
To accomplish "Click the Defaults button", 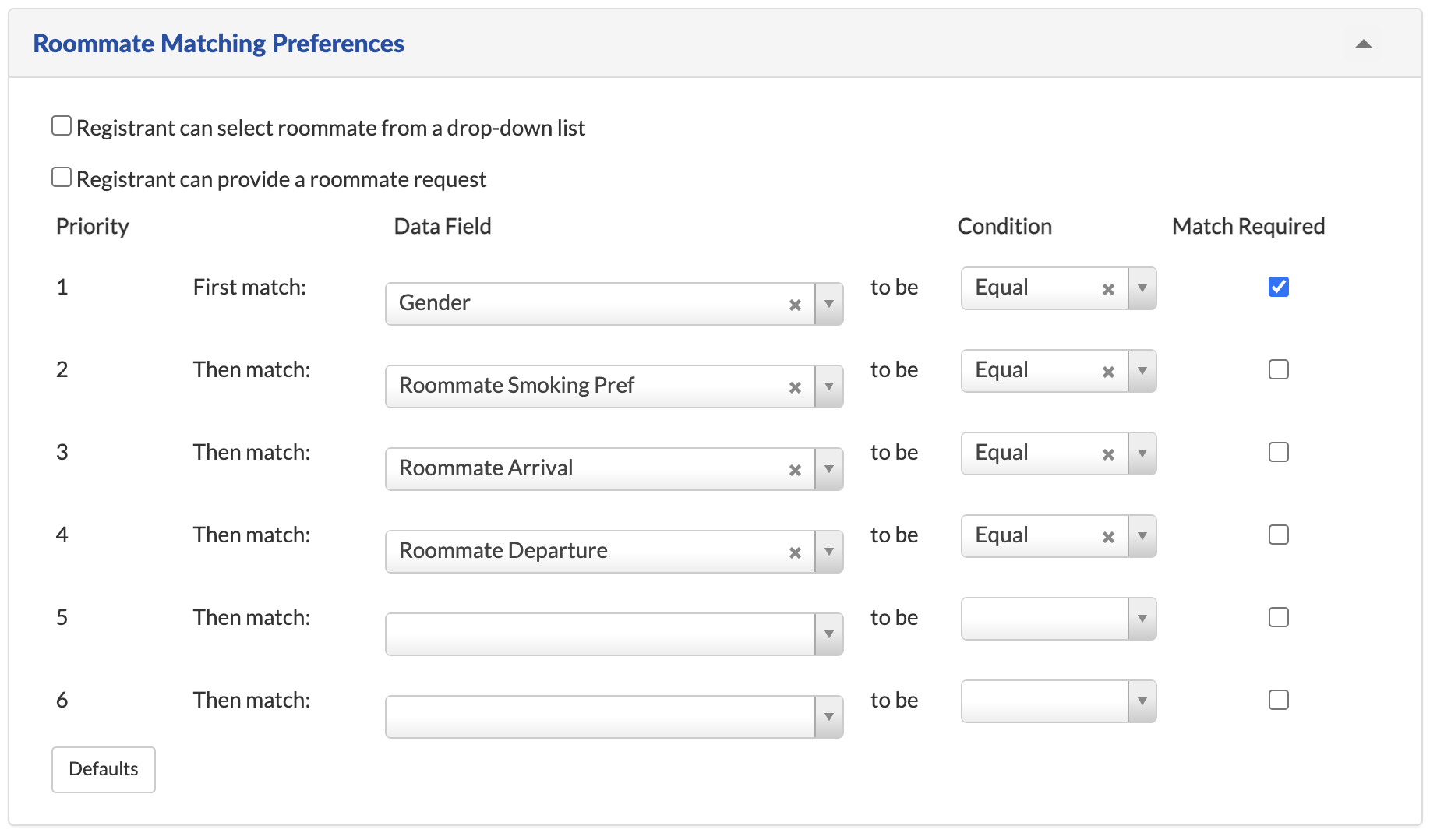I will click(x=104, y=770).
